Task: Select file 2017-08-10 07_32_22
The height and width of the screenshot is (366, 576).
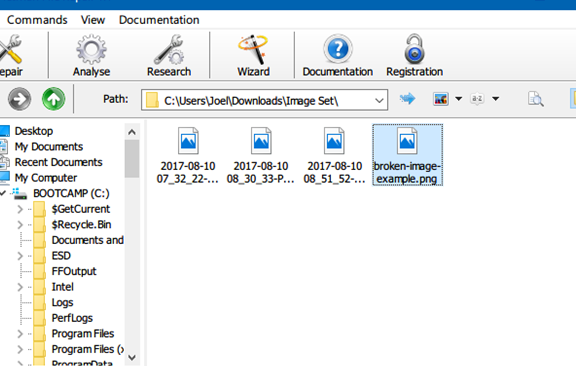Action: click(x=188, y=155)
